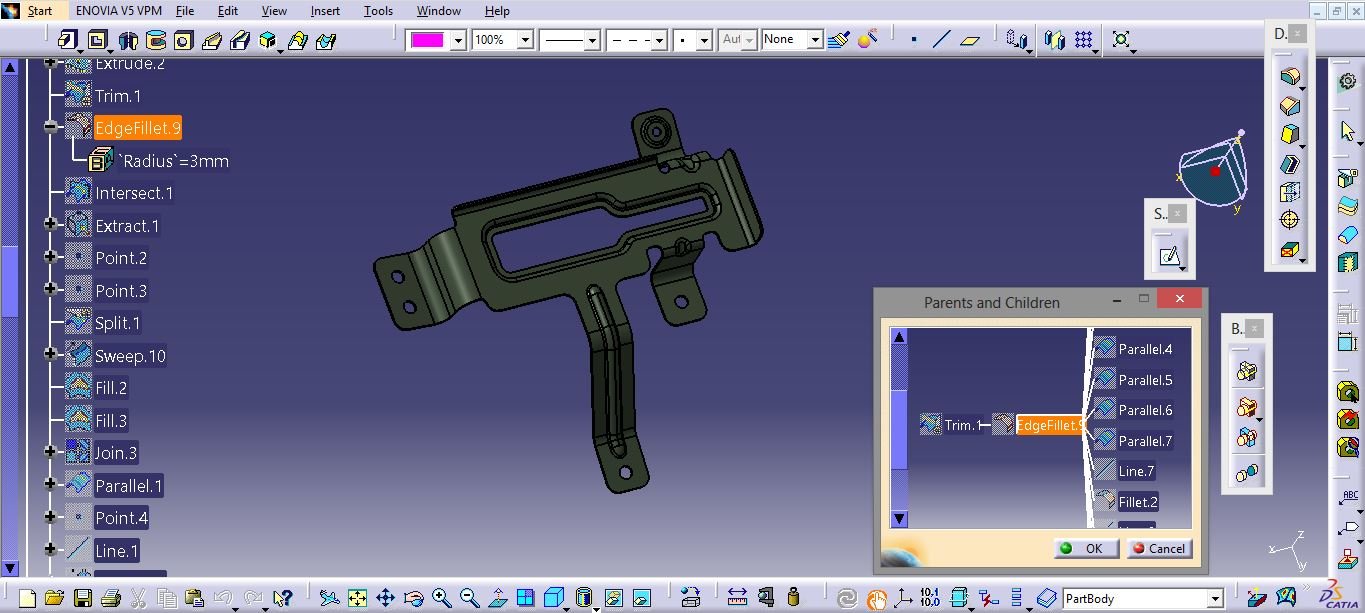Open the Tools menu
Viewport: 1365px width, 613px height.
(378, 11)
